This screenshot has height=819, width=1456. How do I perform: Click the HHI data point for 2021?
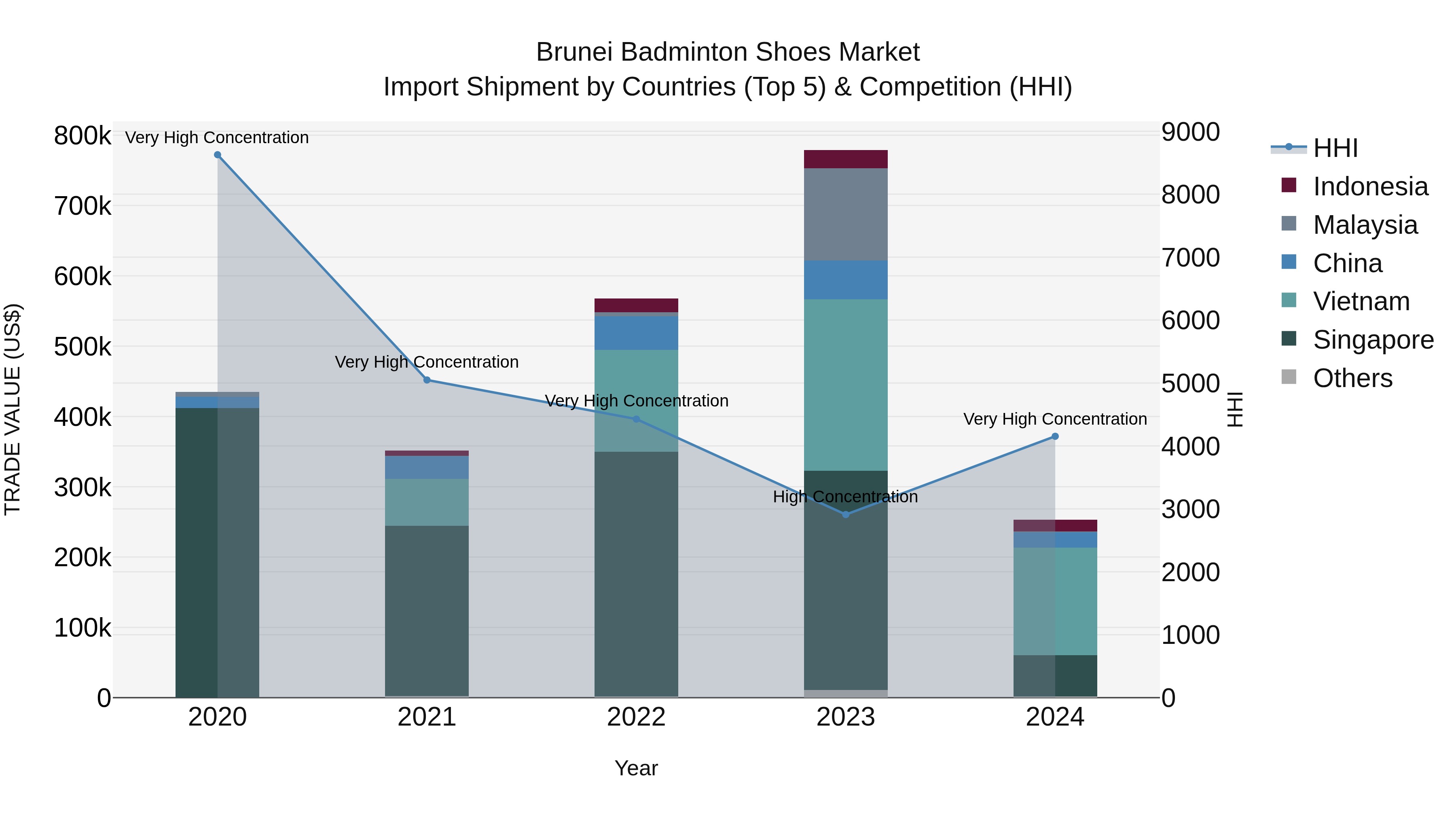[x=427, y=381]
